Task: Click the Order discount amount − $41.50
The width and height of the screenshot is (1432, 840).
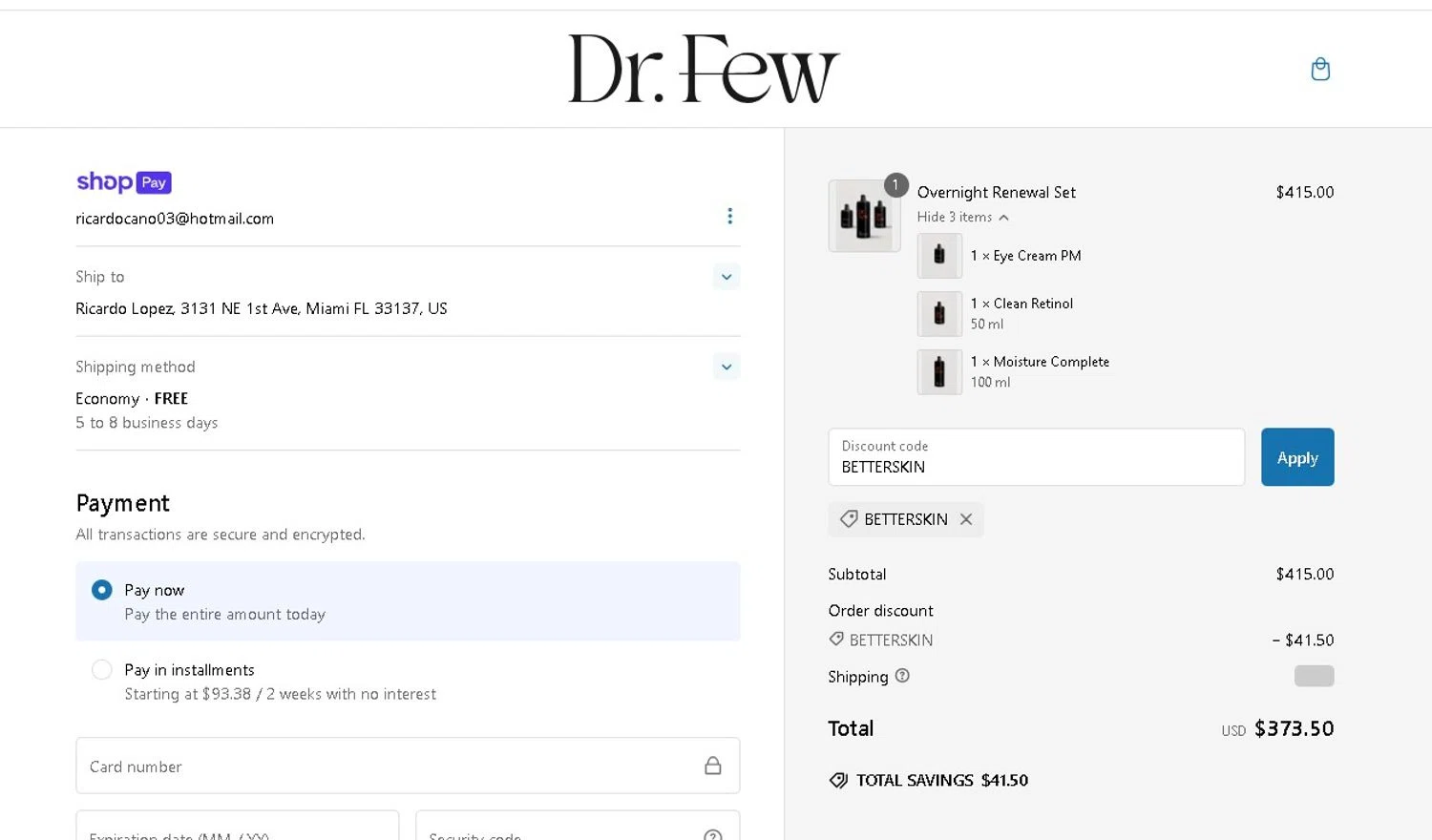Action: [x=1303, y=640]
